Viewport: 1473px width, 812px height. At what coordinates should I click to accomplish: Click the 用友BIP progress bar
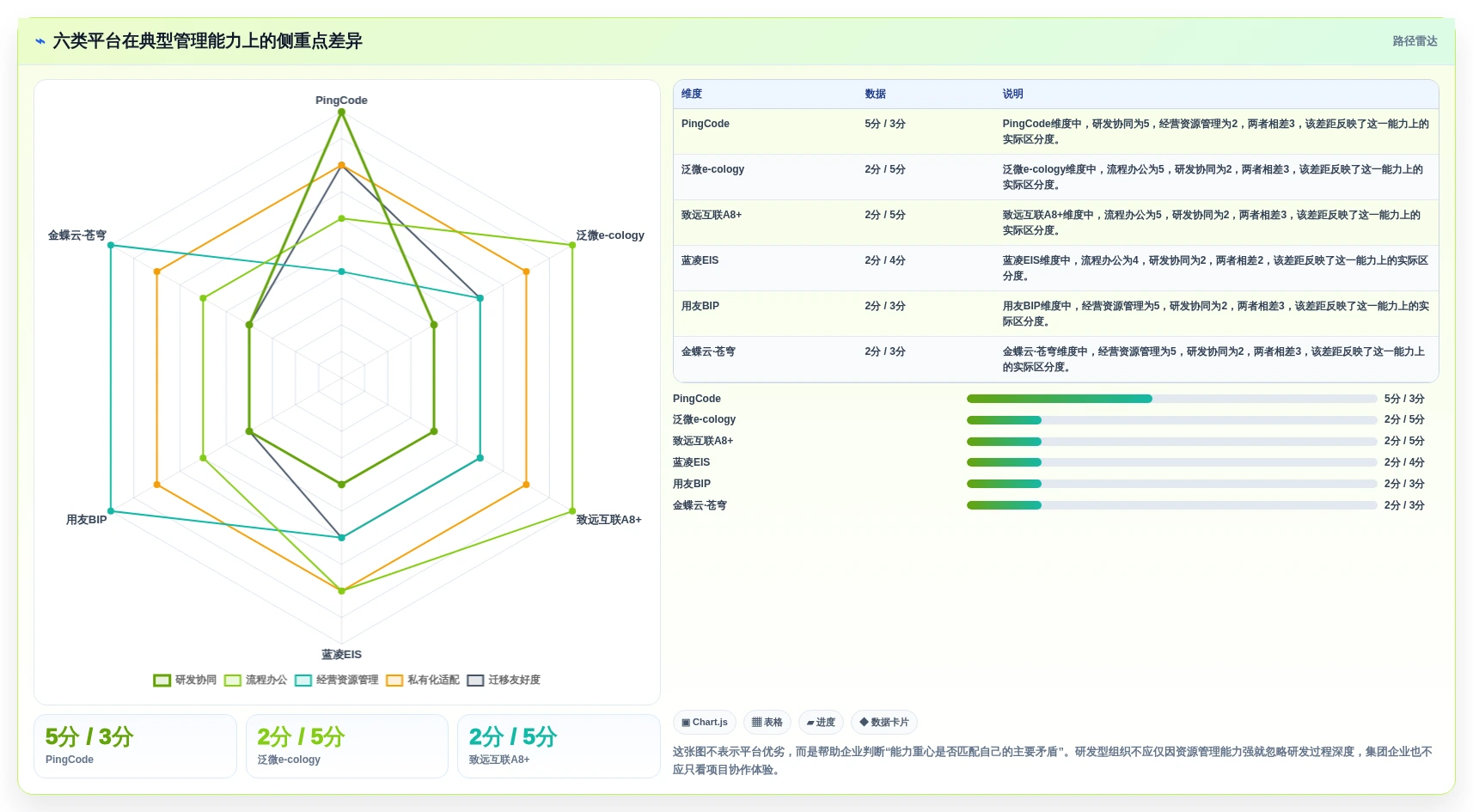click(1171, 484)
